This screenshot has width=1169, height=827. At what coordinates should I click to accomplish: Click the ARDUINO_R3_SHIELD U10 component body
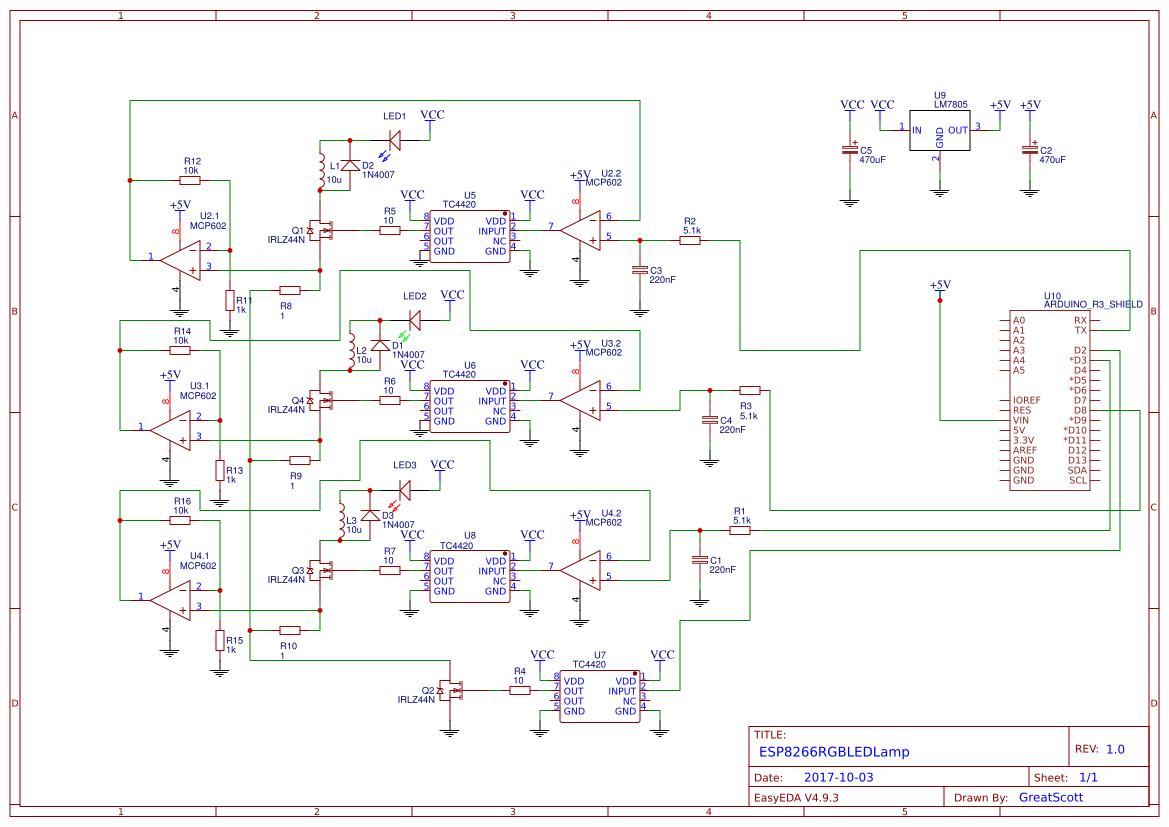[1050, 400]
